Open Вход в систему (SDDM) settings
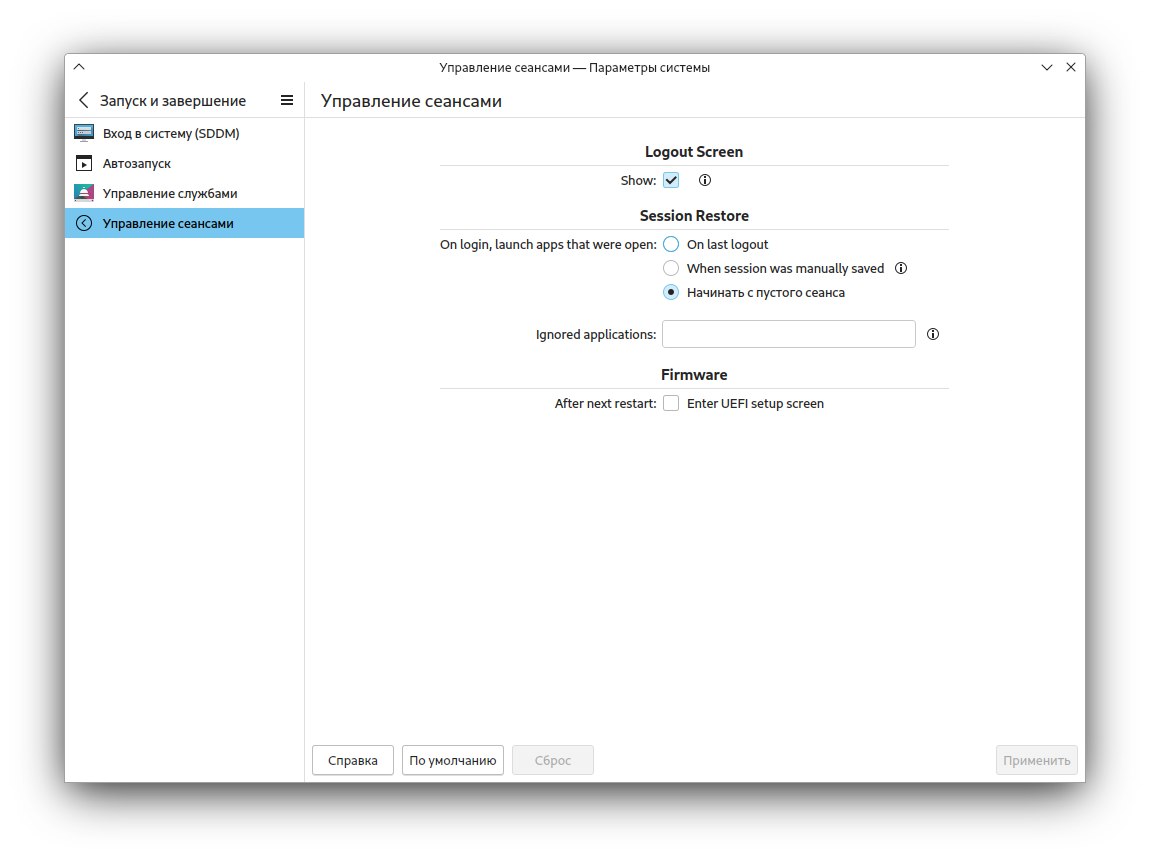The width and height of the screenshot is (1150, 859). click(x=184, y=133)
